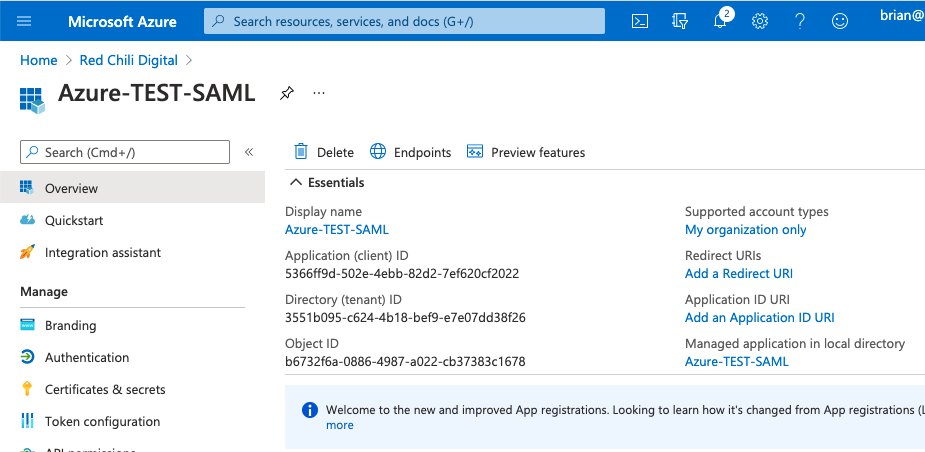925x452 pixels.
Task: Click Microsoft Azure logo text
Action: pos(122,22)
